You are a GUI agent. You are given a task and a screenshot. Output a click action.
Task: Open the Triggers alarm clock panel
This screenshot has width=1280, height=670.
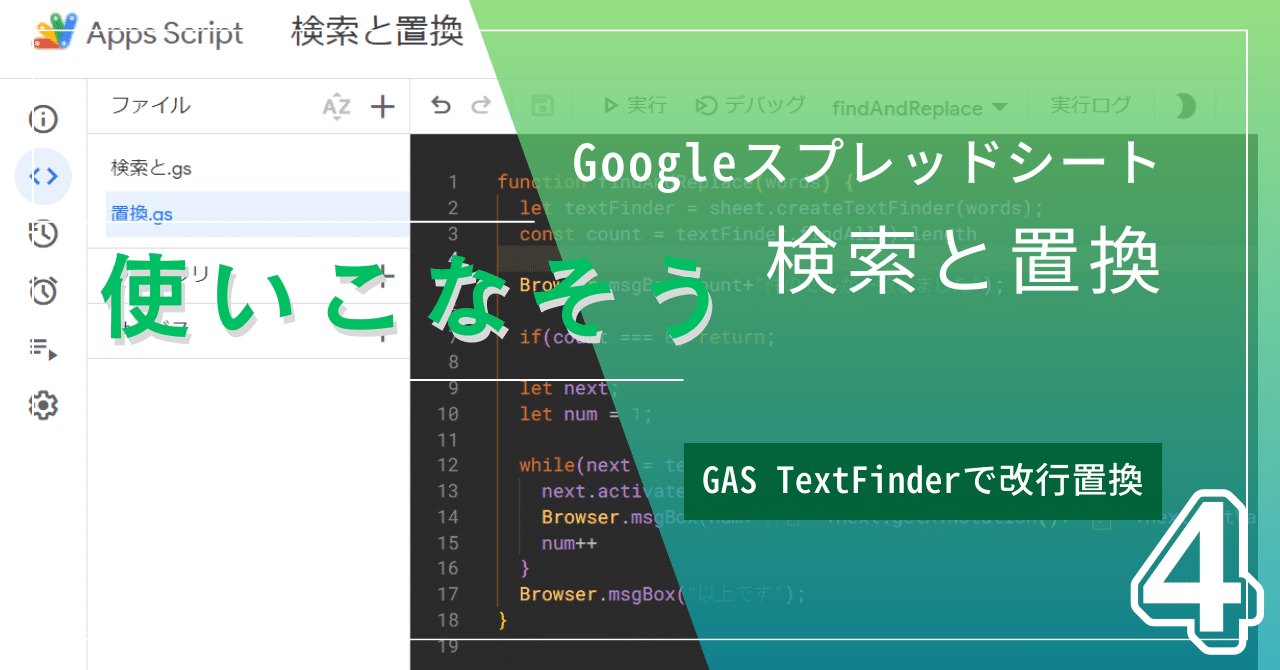tap(44, 290)
